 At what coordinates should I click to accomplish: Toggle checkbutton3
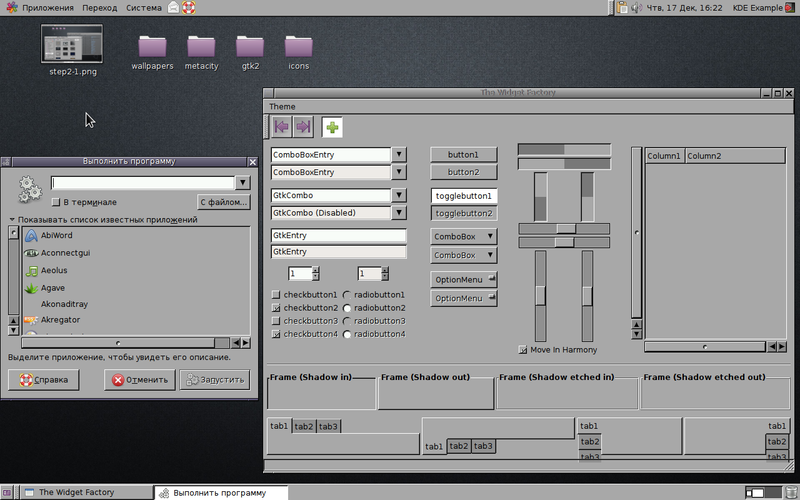tap(276, 321)
